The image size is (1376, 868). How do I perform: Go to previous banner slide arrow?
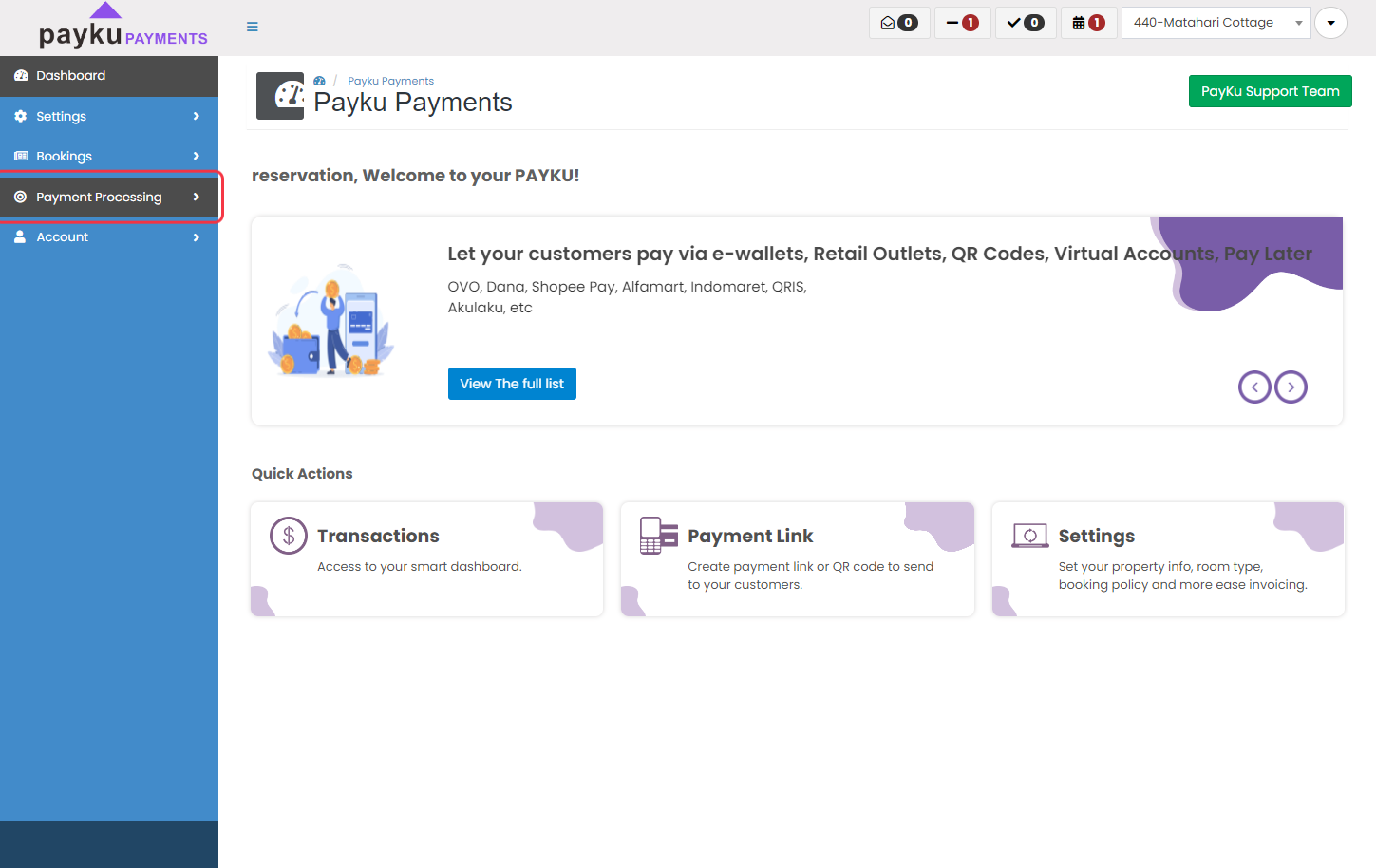(1254, 387)
